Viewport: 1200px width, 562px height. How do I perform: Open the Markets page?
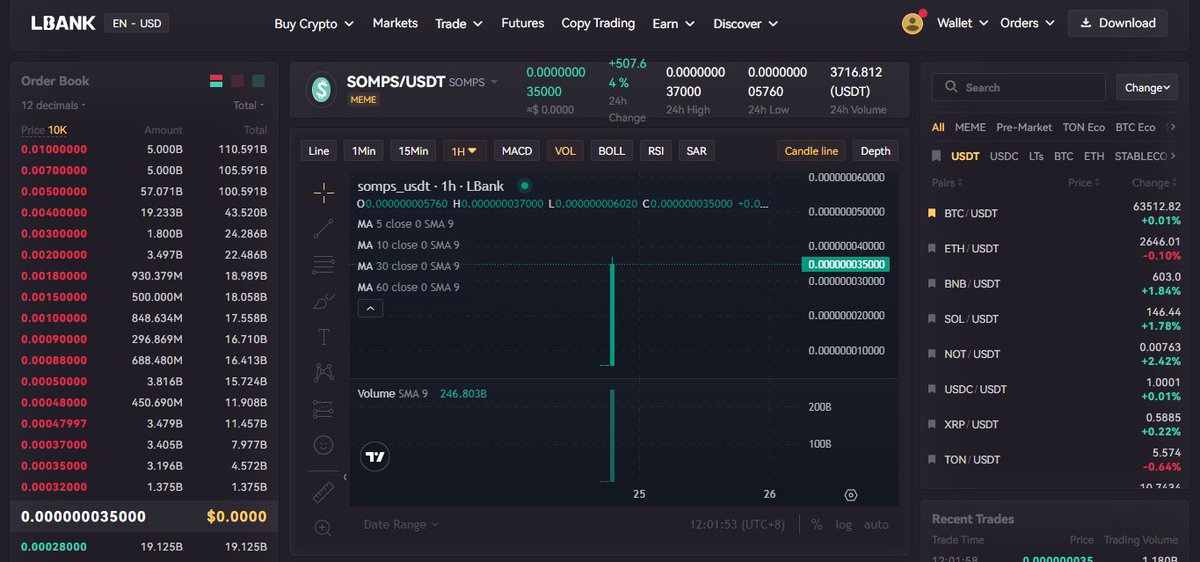click(395, 23)
